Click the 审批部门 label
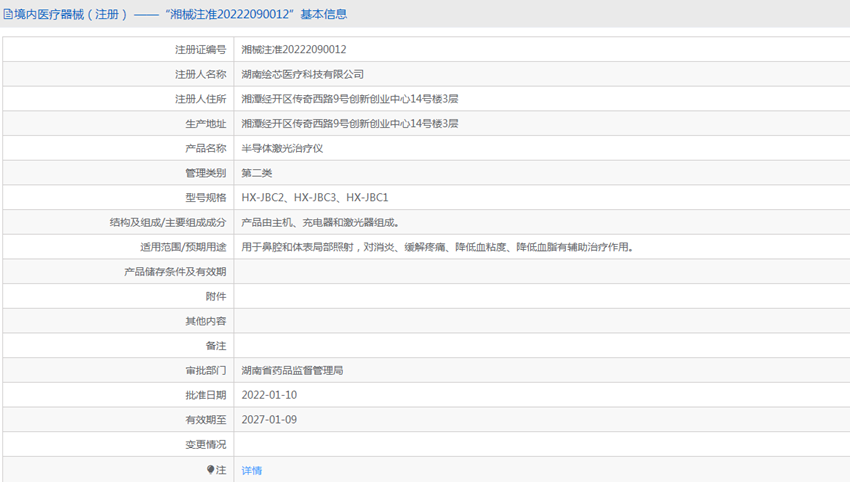Image resolution: width=850 pixels, height=482 pixels. coord(205,370)
